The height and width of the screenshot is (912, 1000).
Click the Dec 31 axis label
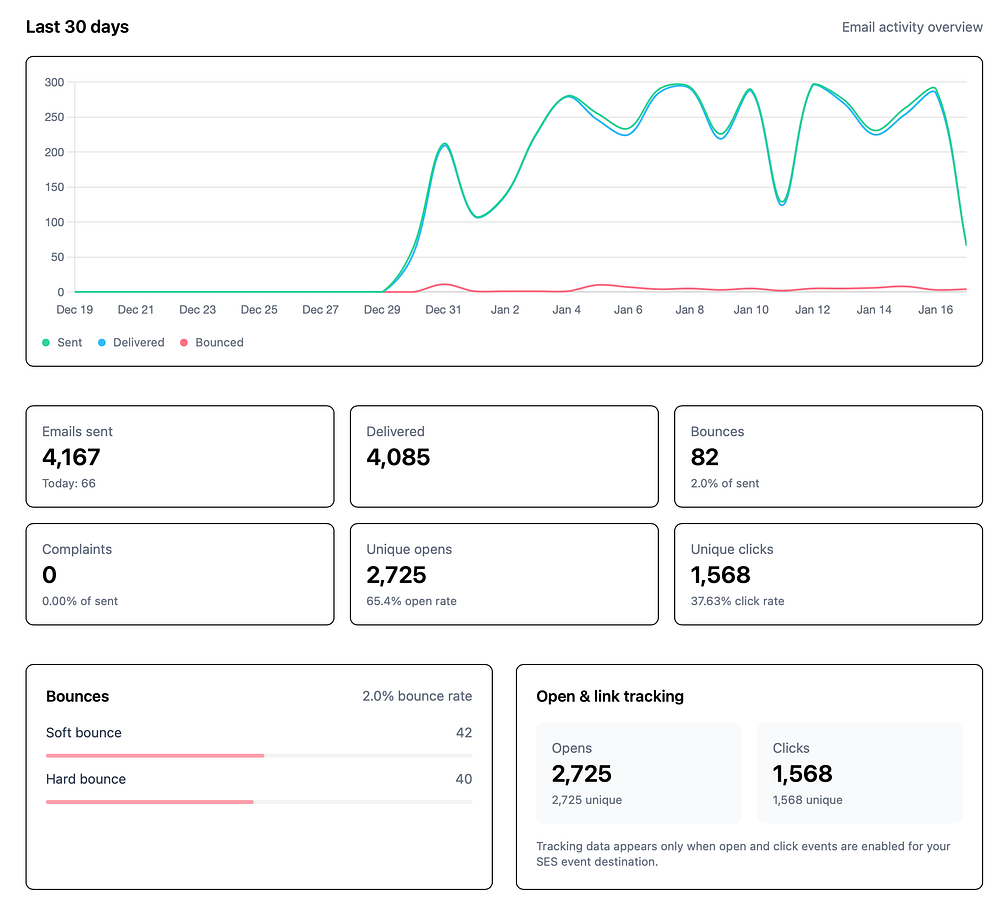(443, 310)
